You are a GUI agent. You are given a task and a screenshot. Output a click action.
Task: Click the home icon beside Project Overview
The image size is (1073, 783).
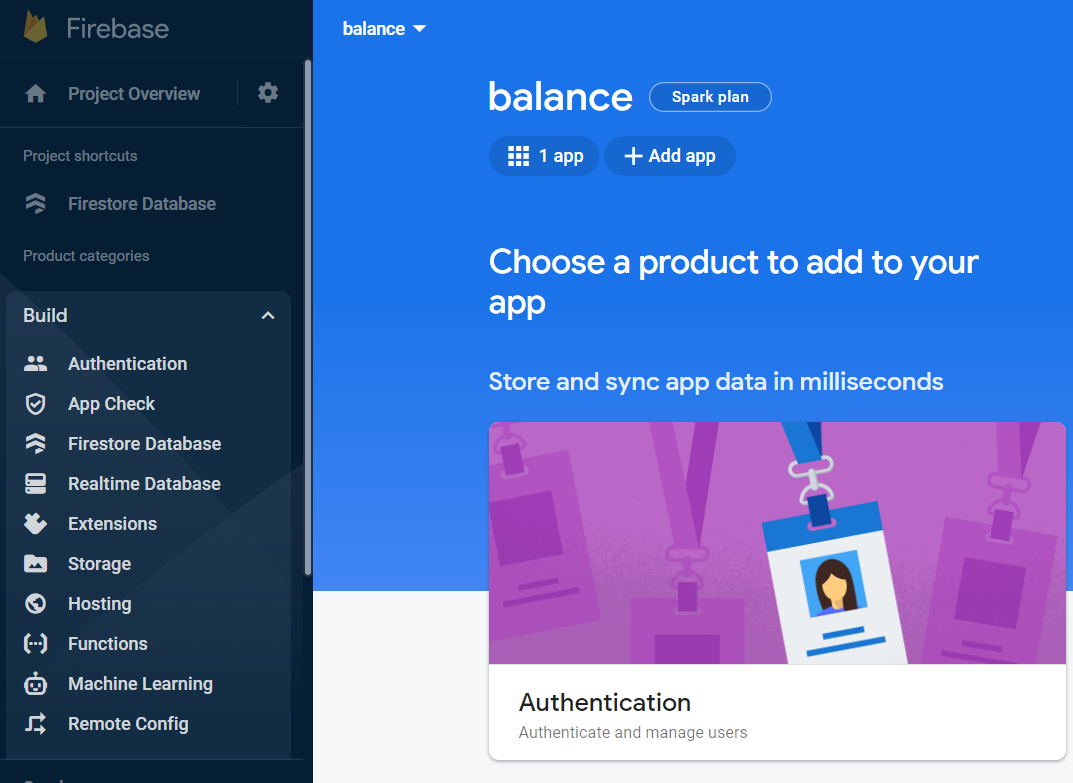[36, 94]
